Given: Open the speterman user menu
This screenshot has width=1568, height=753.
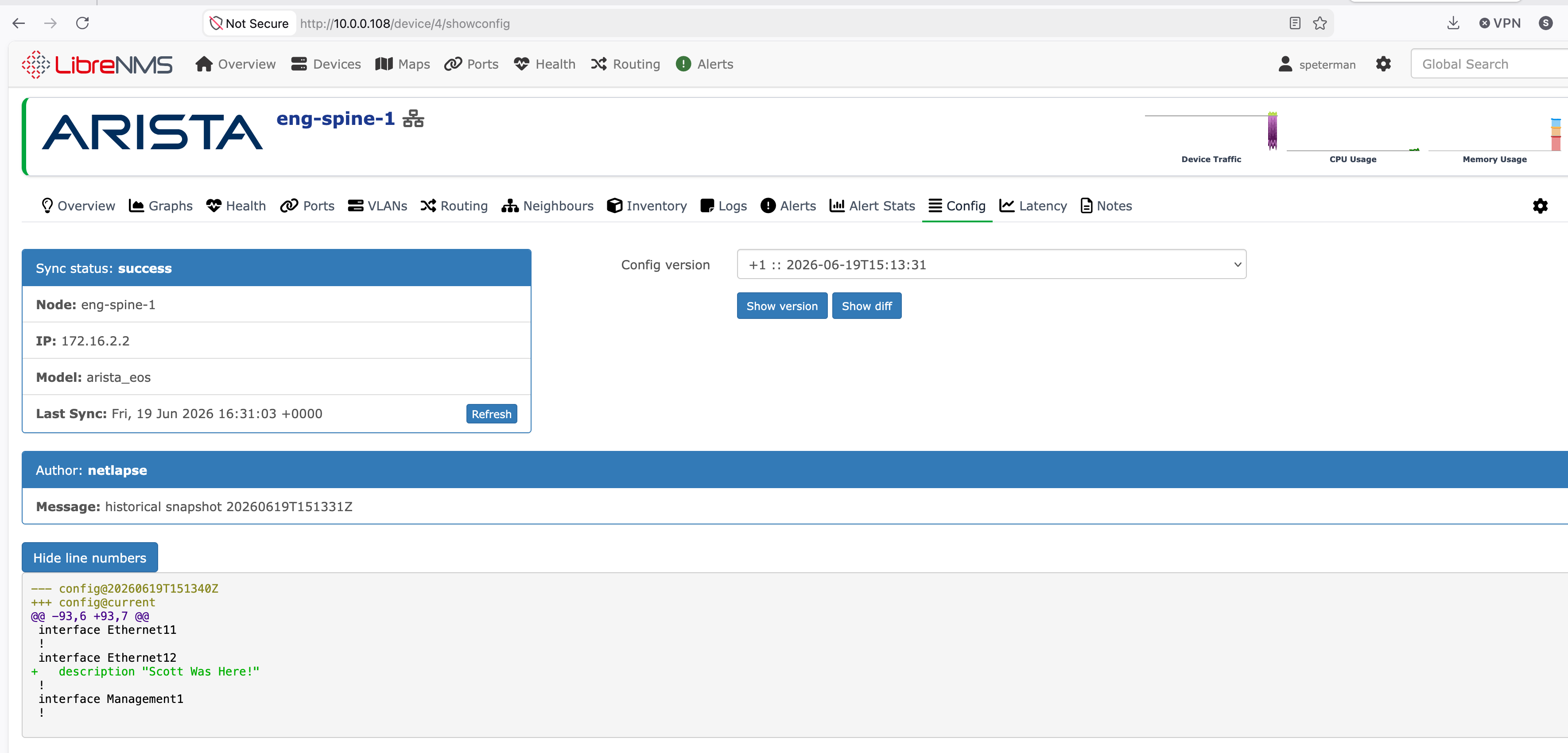Looking at the screenshot, I should coord(1317,65).
